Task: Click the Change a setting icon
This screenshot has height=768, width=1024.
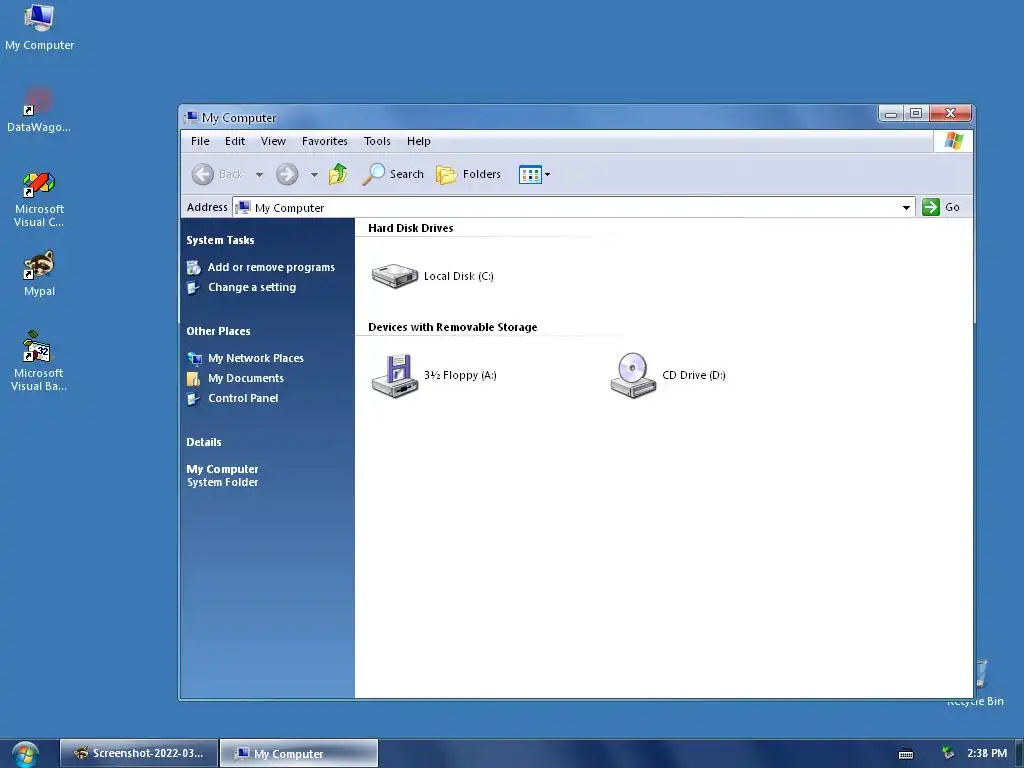Action: (x=193, y=287)
